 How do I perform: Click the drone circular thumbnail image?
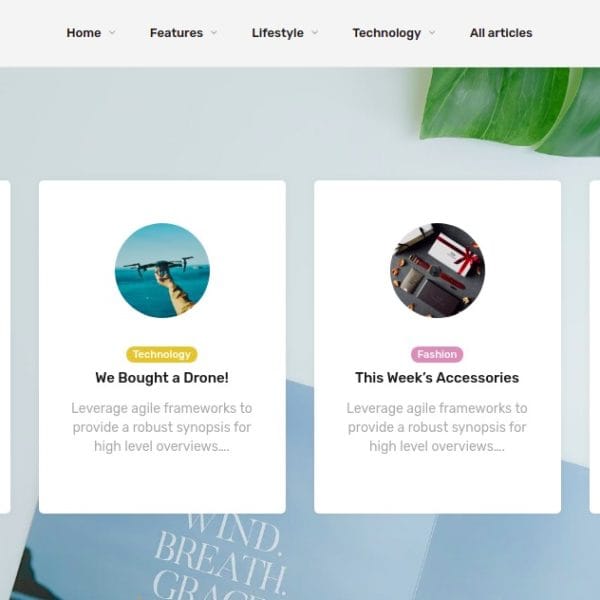(x=162, y=270)
